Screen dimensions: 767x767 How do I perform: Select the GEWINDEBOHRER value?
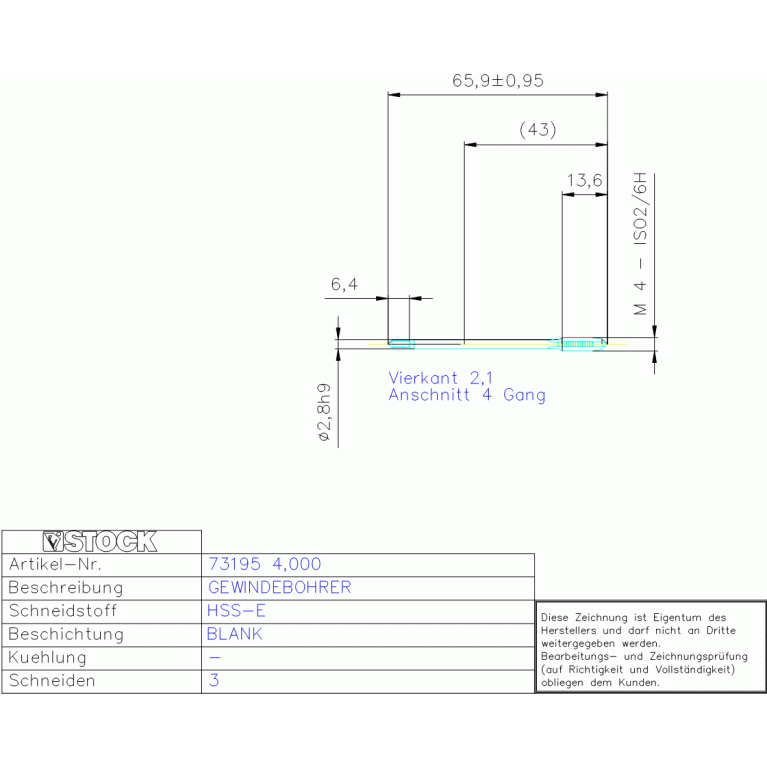pos(279,587)
